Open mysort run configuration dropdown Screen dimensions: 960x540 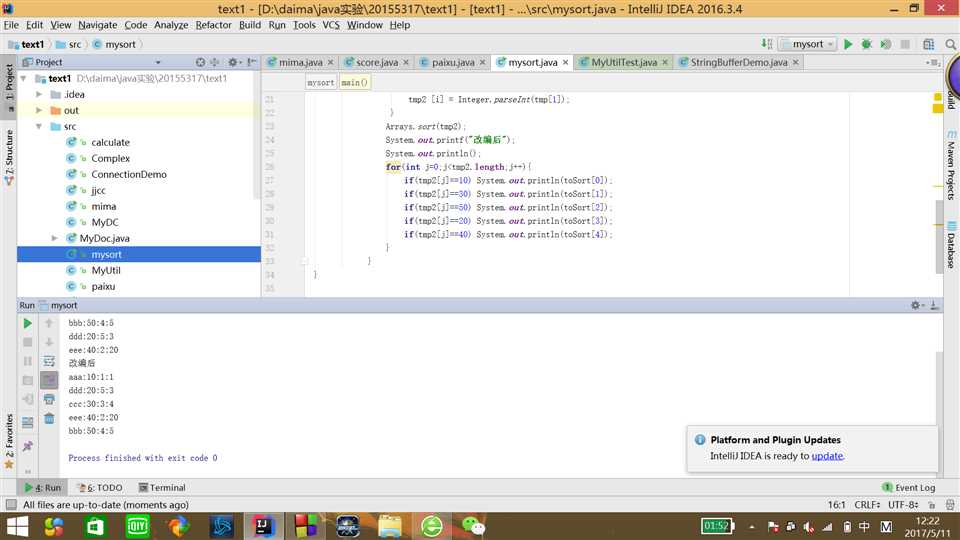point(808,44)
